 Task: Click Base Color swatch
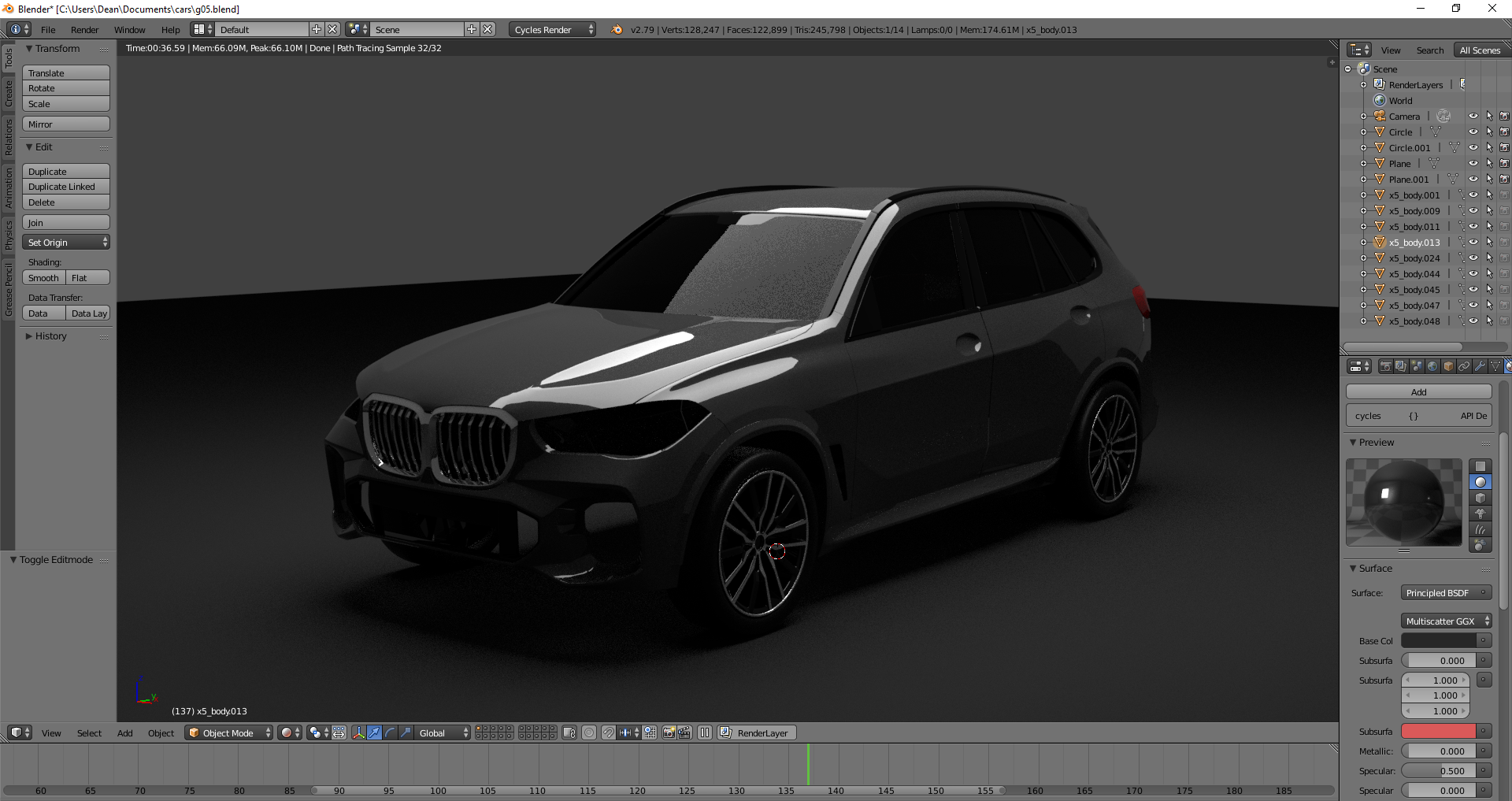1439,640
